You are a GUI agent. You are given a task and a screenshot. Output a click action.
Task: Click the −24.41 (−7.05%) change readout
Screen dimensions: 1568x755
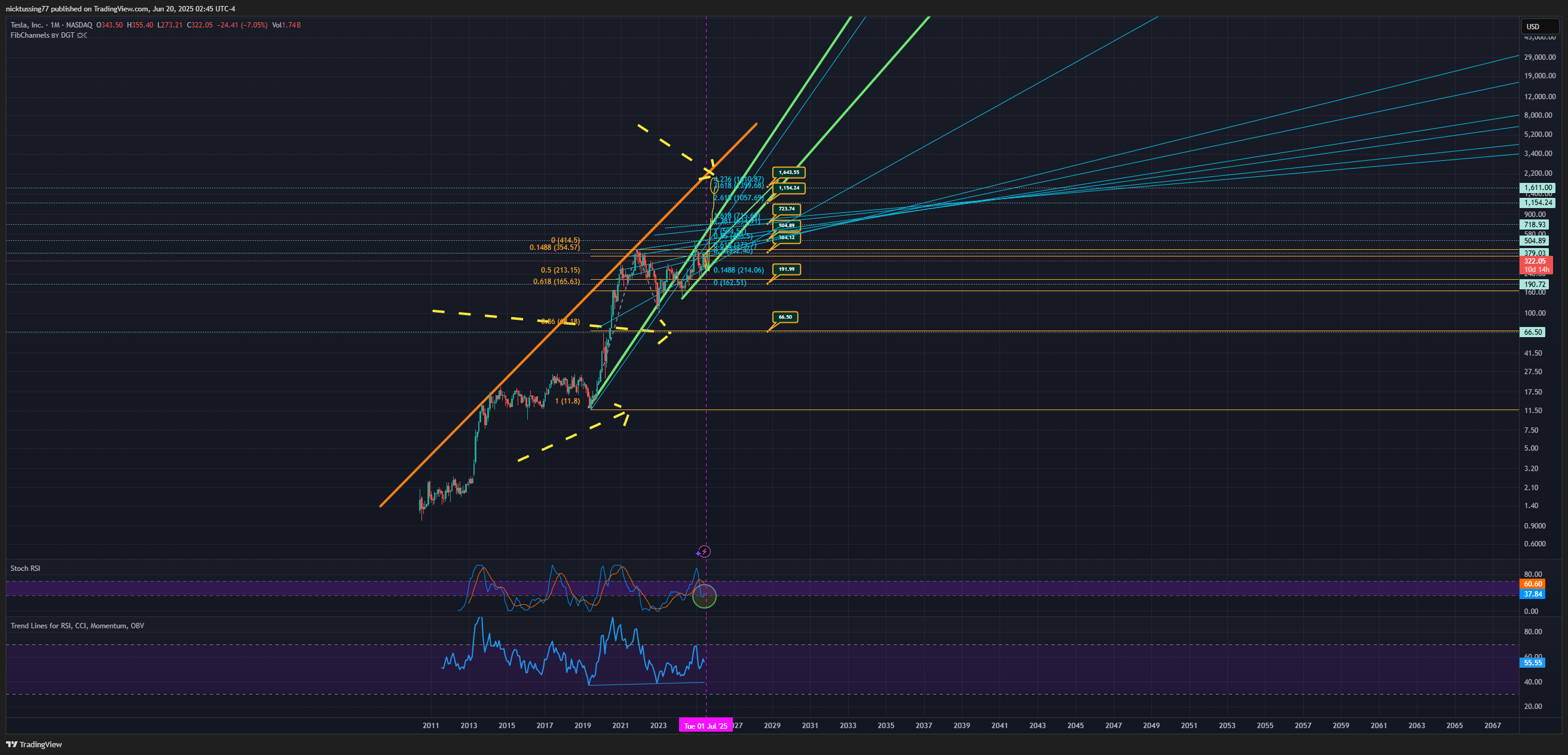(x=242, y=25)
